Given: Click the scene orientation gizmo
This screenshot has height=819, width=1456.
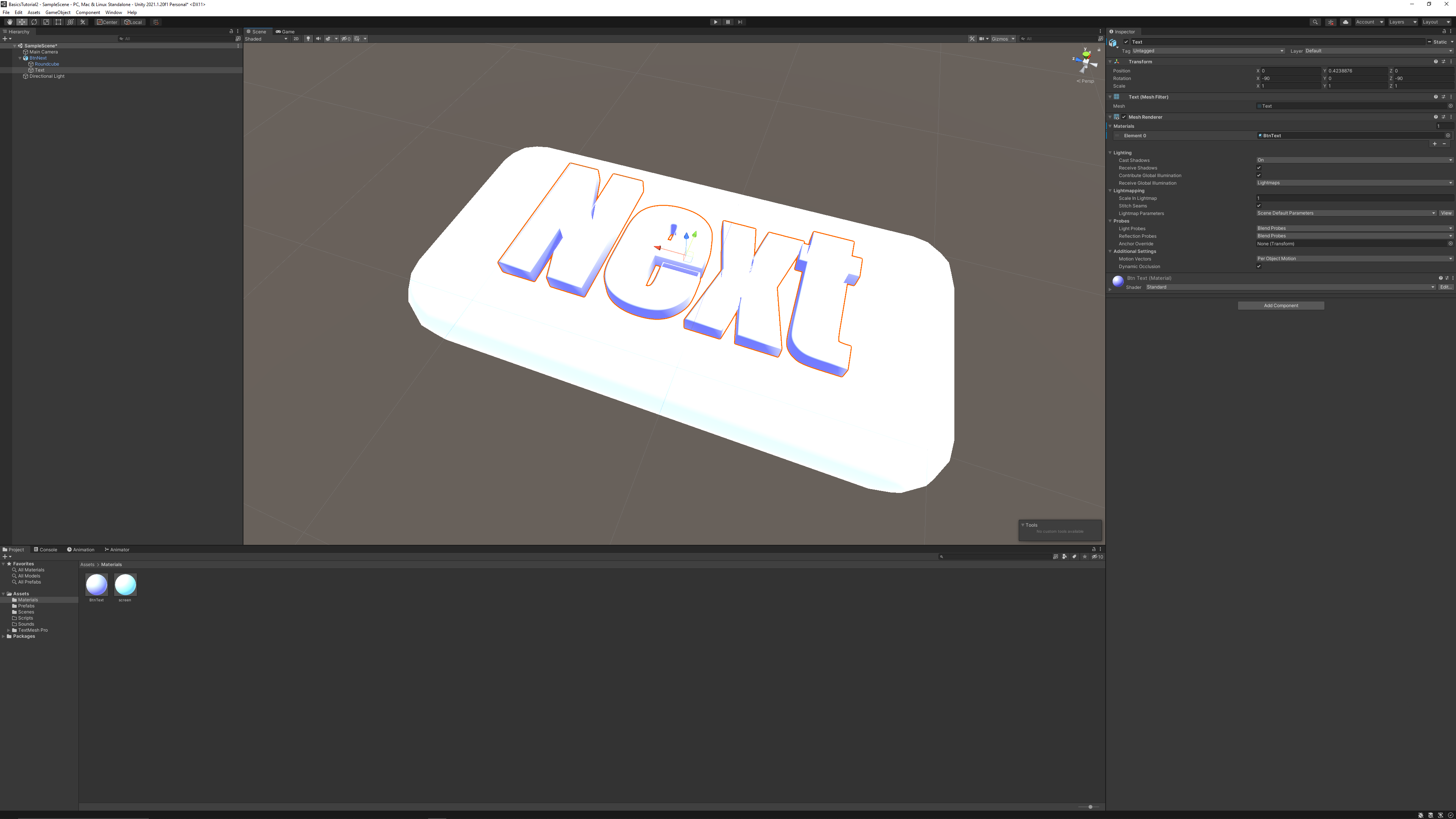Looking at the screenshot, I should [1085, 61].
